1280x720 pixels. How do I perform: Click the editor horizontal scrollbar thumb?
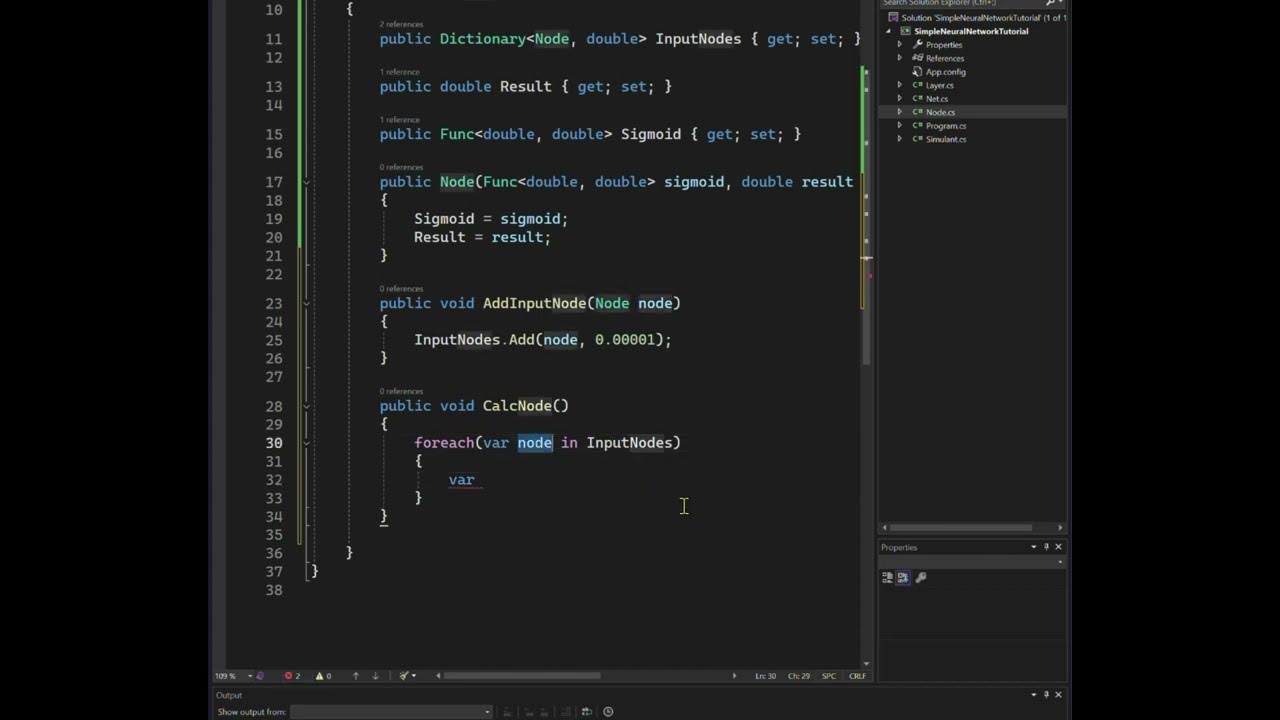pos(522,676)
